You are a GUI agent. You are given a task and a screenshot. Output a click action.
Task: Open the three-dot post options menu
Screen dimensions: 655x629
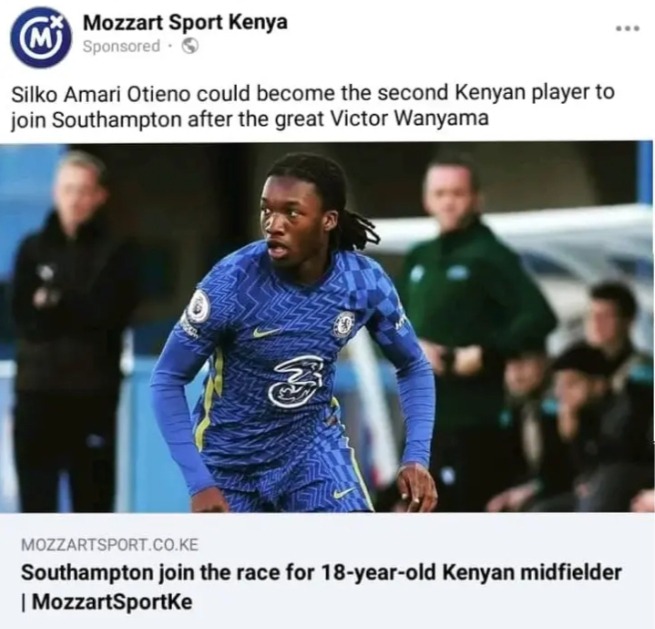pyautogui.click(x=628, y=28)
